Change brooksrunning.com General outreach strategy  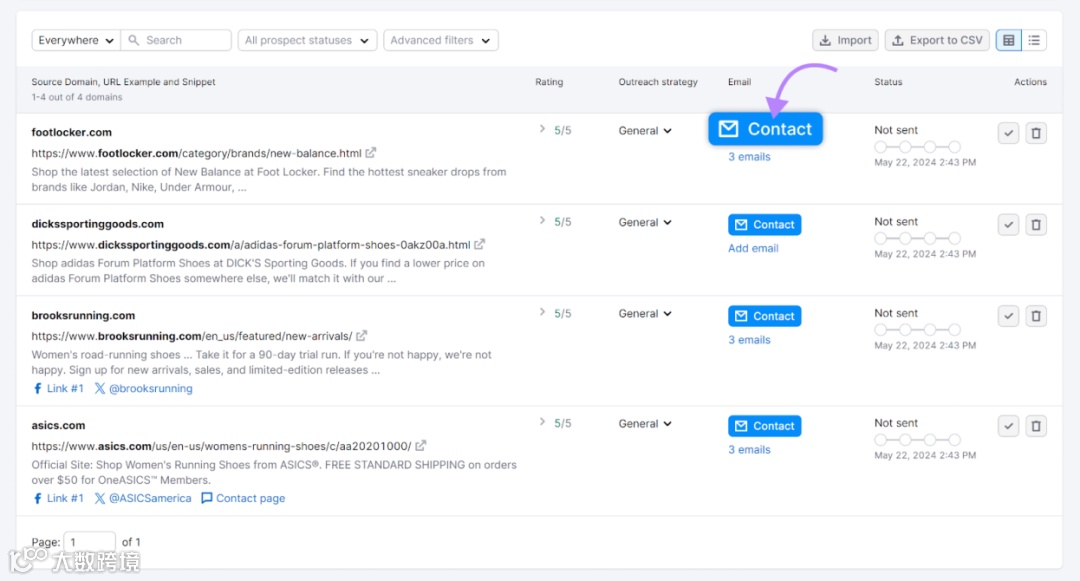(645, 314)
